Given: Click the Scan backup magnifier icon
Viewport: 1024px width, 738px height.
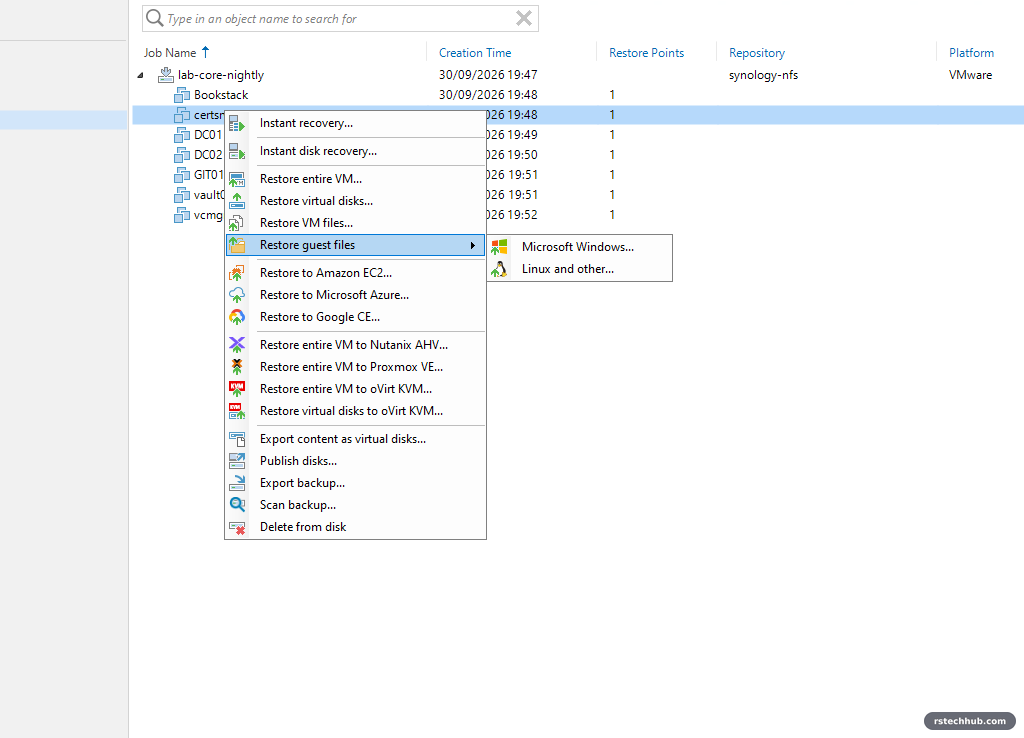Looking at the screenshot, I should point(237,505).
